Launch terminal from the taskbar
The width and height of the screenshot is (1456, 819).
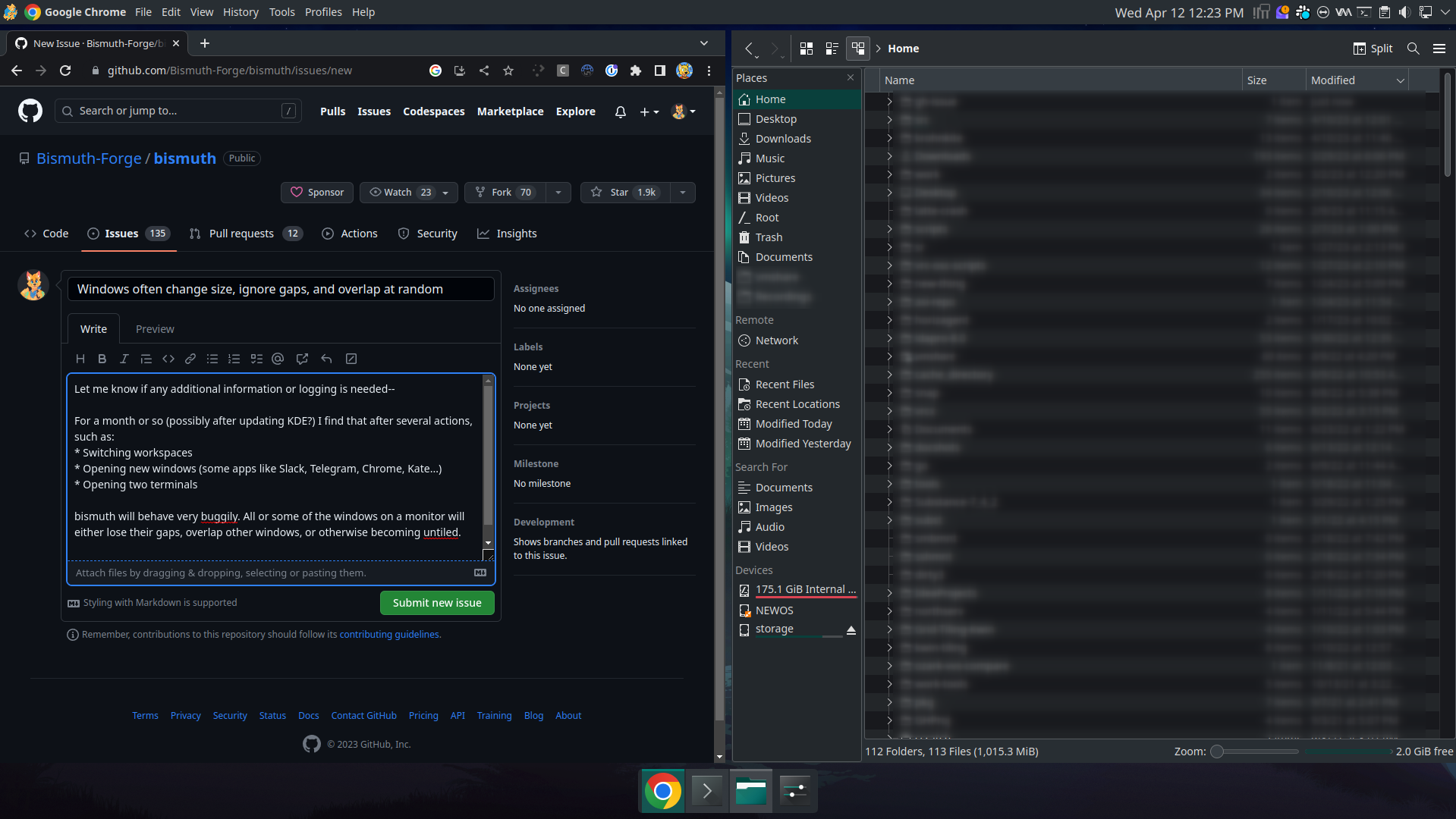707,791
